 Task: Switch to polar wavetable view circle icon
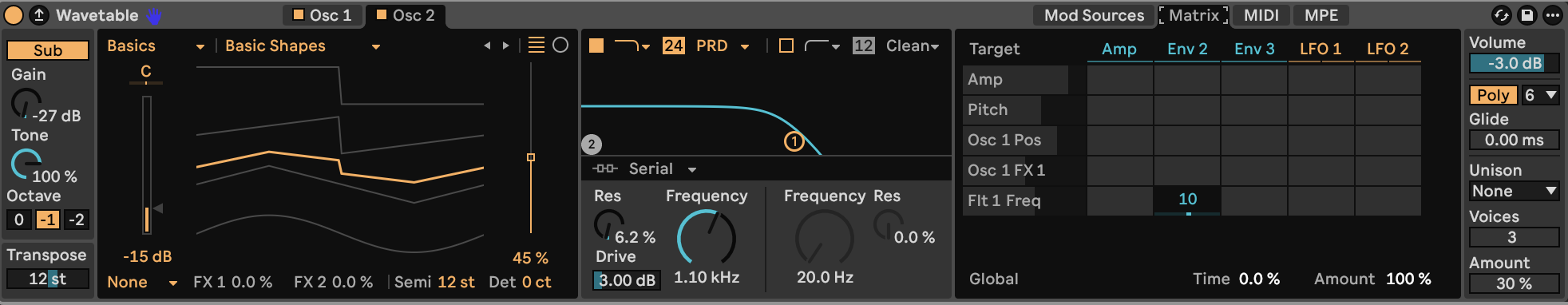560,46
